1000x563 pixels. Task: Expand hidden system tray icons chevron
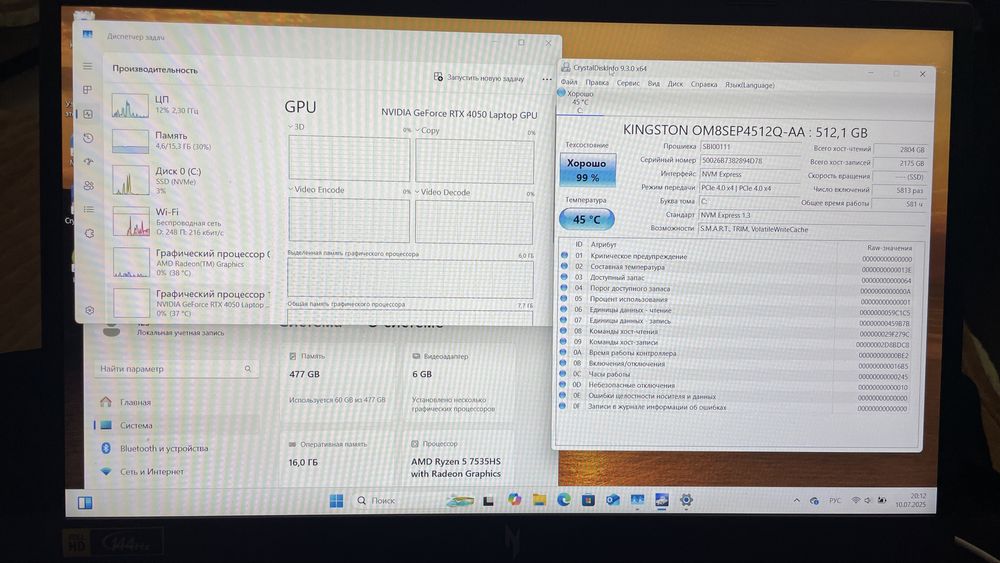point(797,501)
